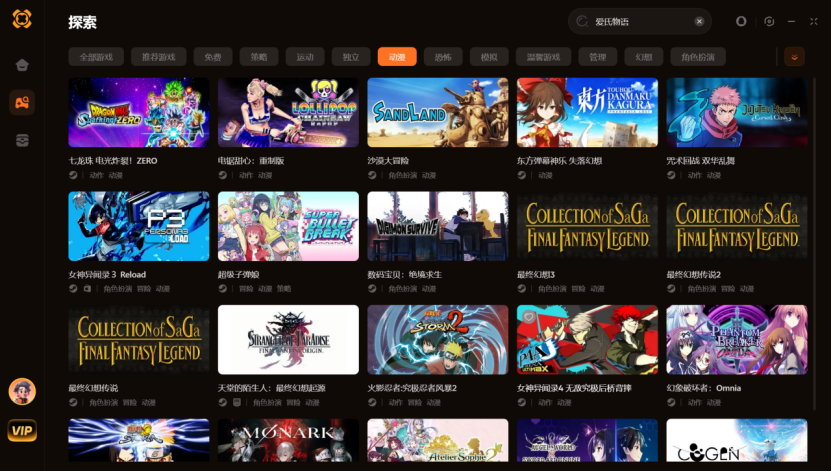Open Atelier Sophie 2 thumbnail
The width and height of the screenshot is (831, 471).
(438, 440)
